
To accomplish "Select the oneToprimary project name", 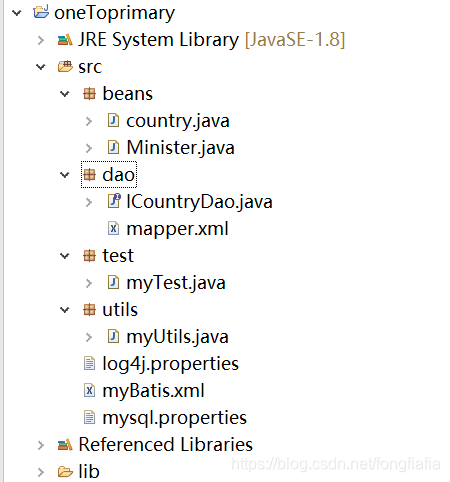I will coord(114,14).
